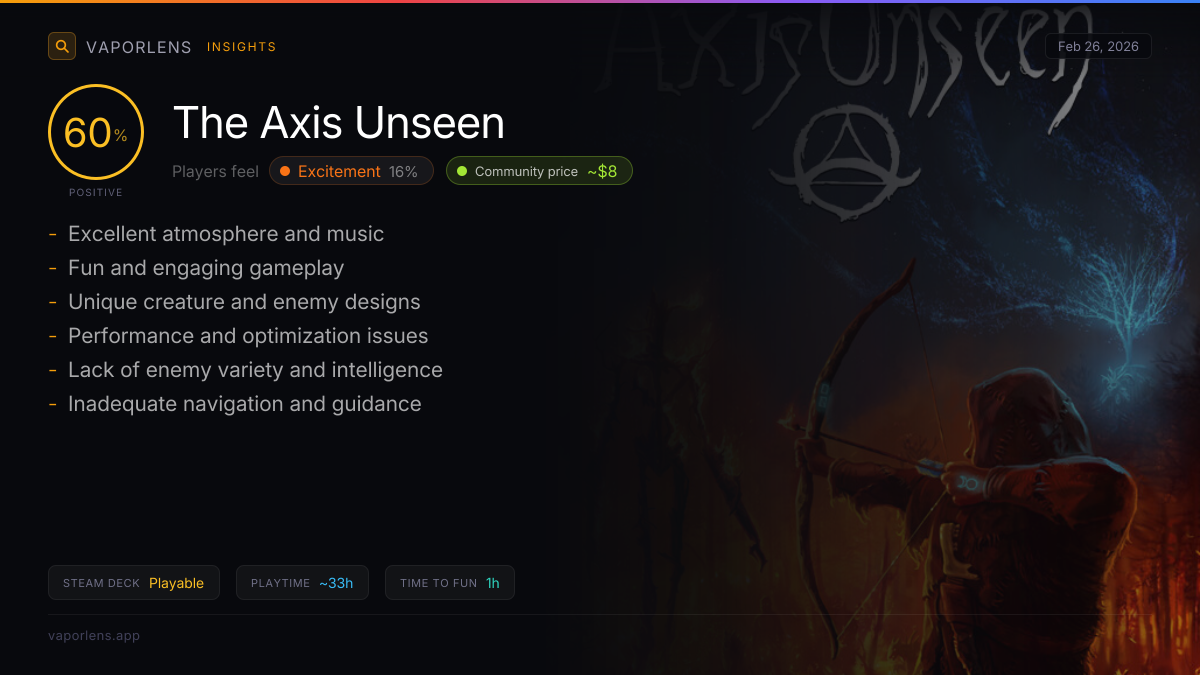Click the 60% positive score circle
Viewport: 1200px width, 675px height.
click(x=96, y=132)
